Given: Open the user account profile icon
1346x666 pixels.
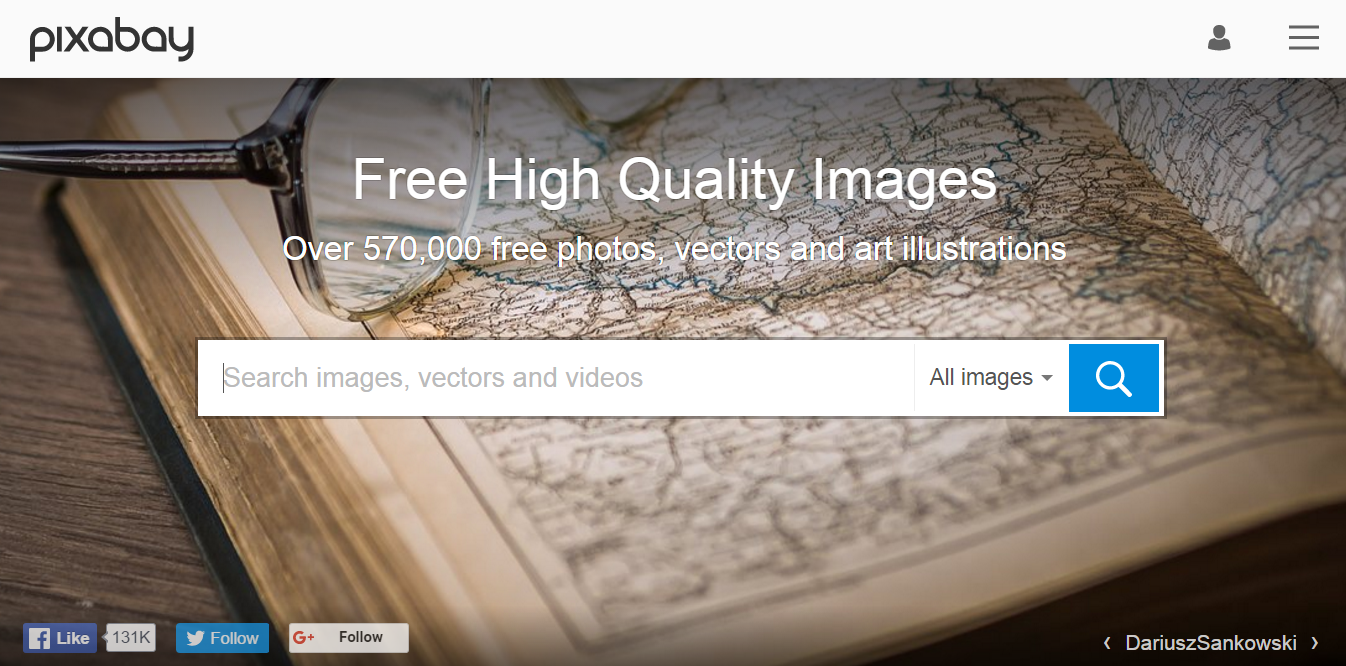Looking at the screenshot, I should click(x=1219, y=38).
